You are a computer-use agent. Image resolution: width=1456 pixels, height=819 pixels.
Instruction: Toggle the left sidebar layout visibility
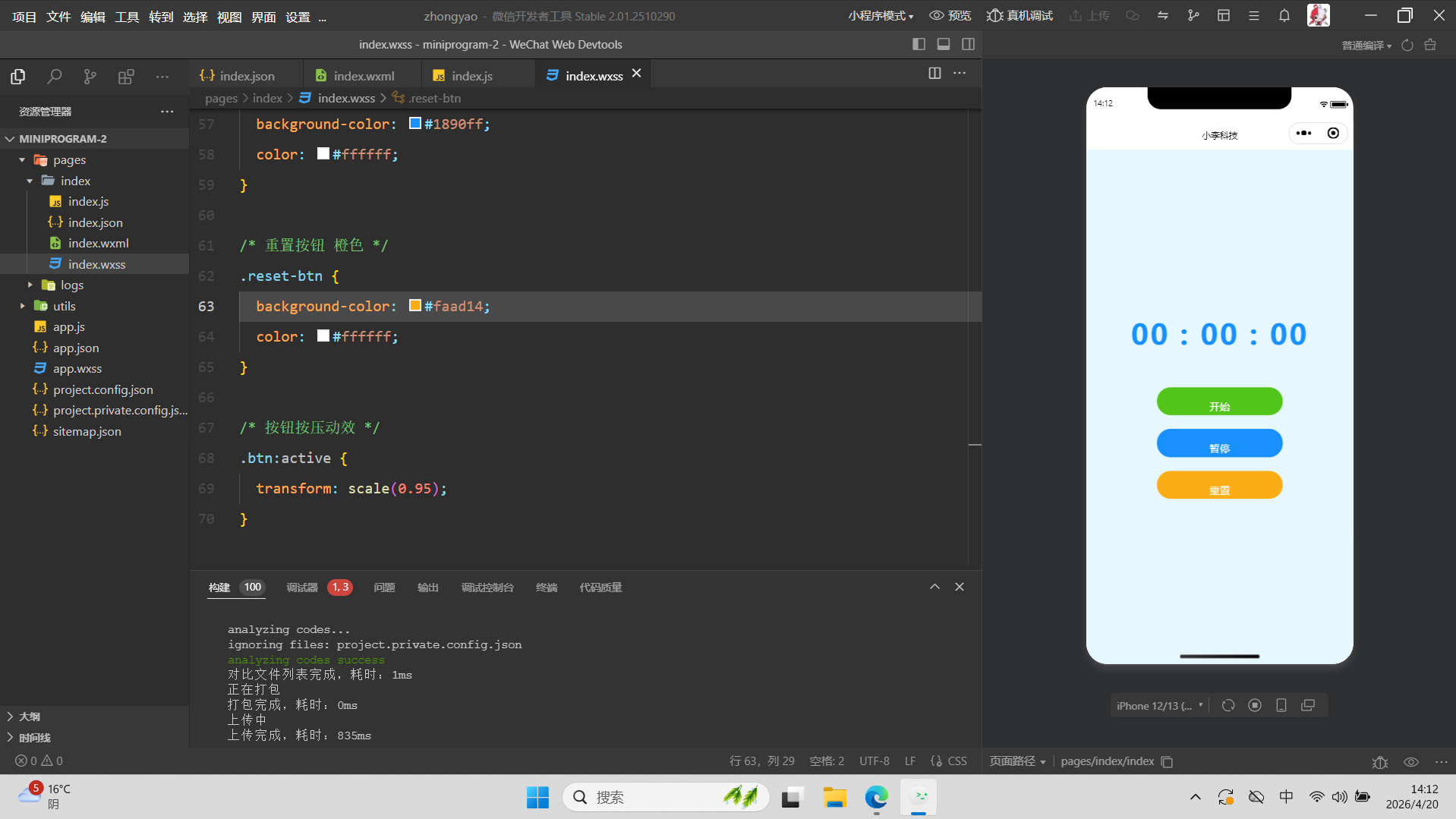tap(919, 45)
